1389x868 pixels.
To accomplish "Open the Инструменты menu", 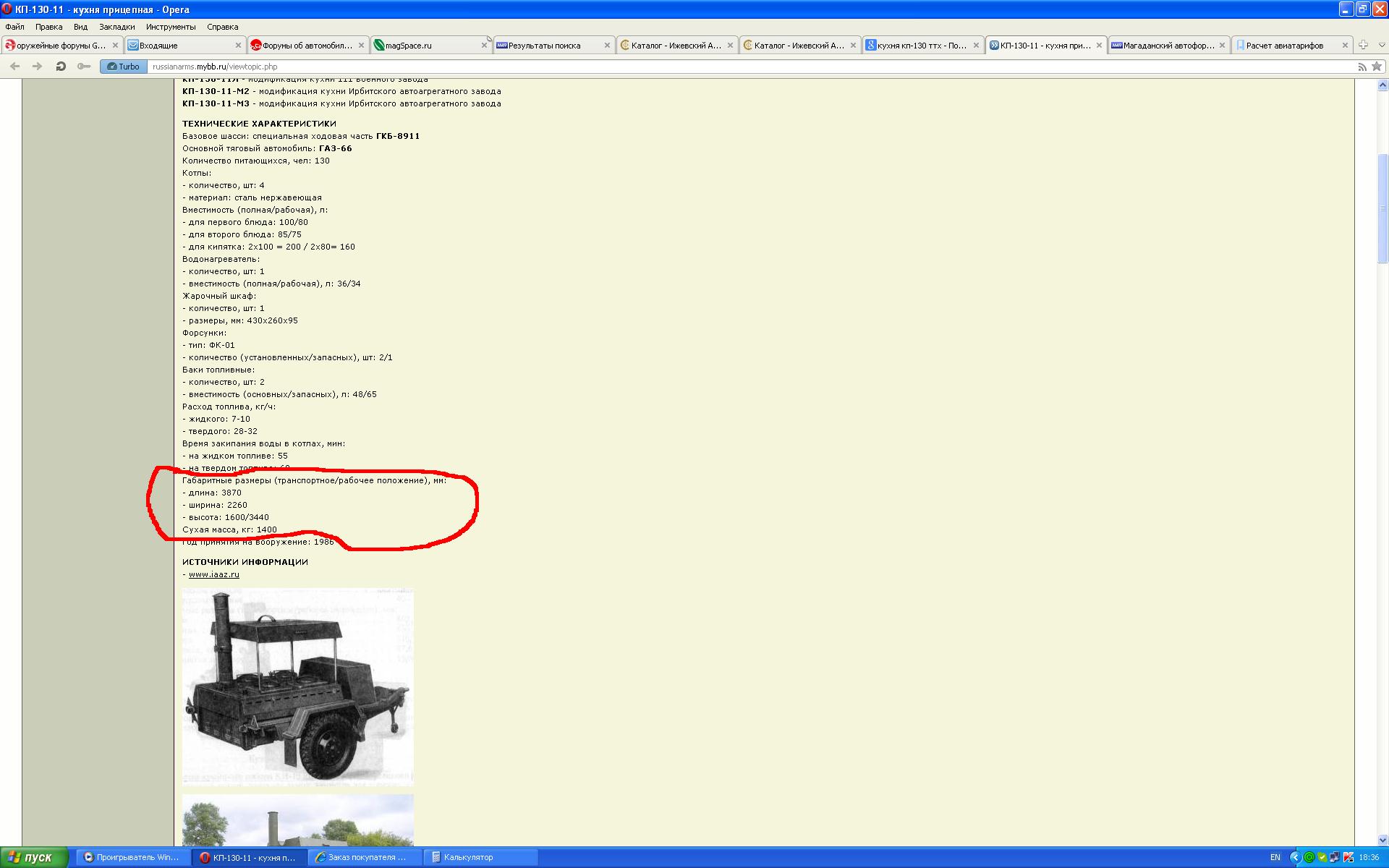I will pos(171,27).
